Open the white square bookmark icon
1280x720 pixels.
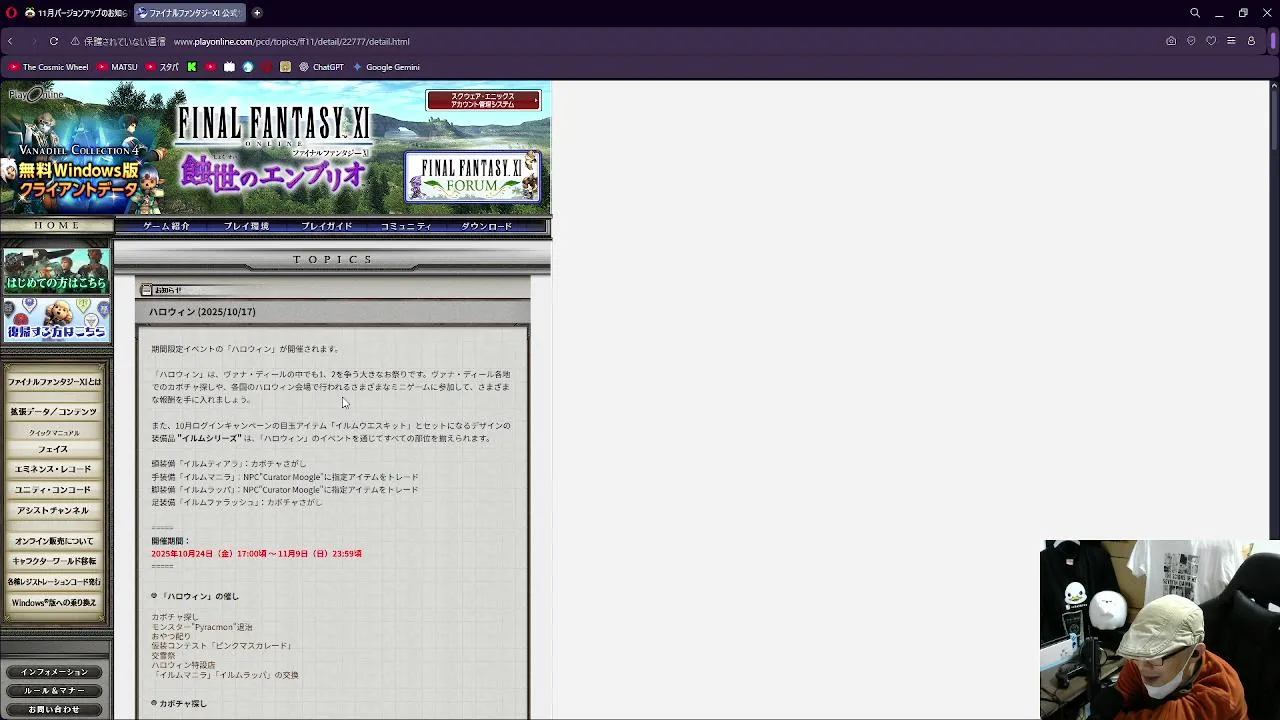pos(229,67)
